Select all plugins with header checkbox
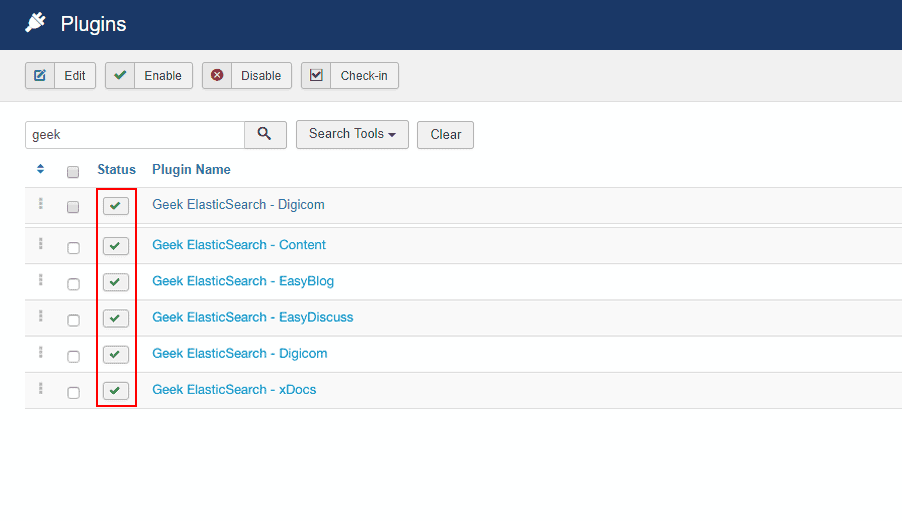The height and width of the screenshot is (521, 902). (73, 171)
